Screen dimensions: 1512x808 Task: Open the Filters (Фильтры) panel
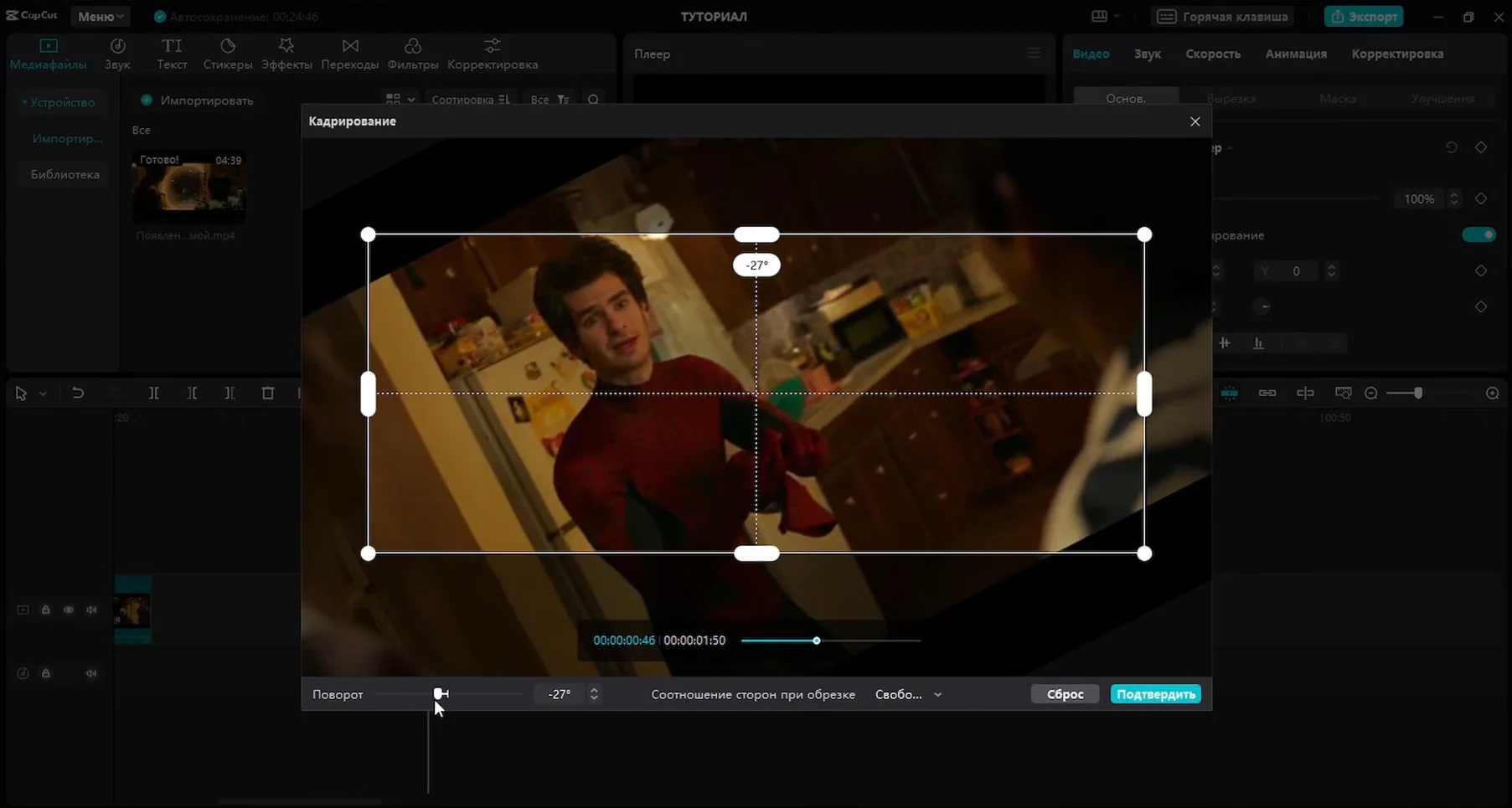pos(412,54)
